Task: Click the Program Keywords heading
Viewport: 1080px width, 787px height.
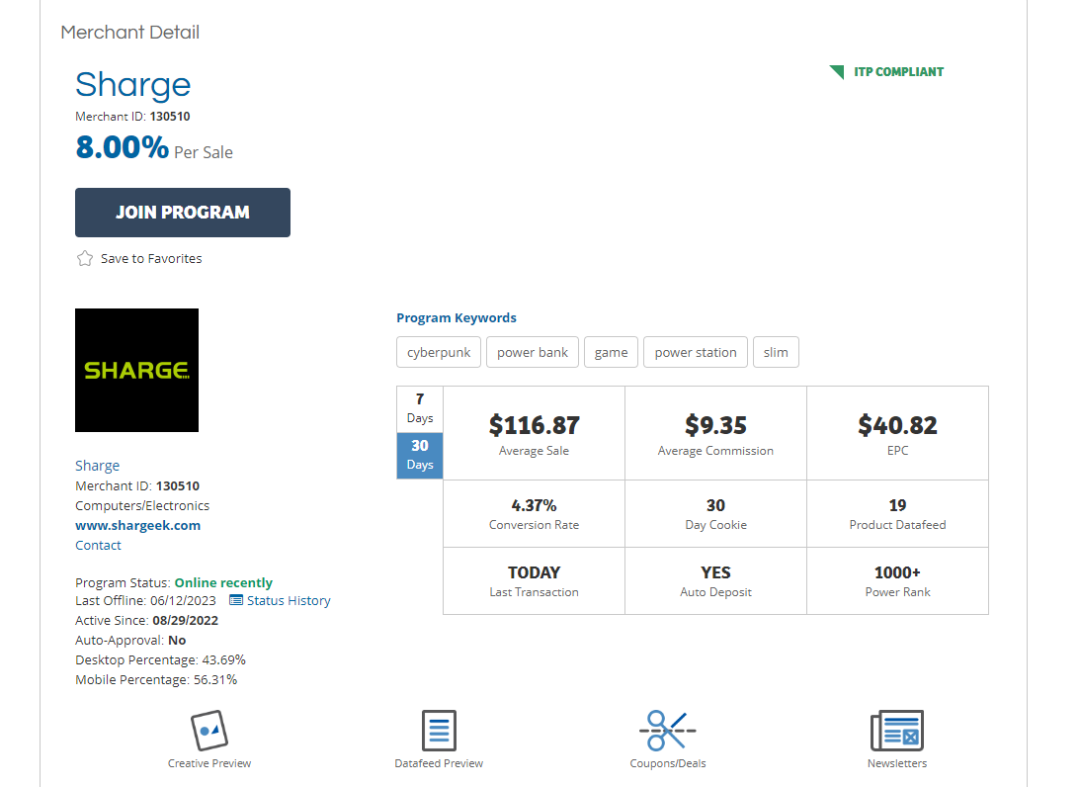Action: click(456, 318)
